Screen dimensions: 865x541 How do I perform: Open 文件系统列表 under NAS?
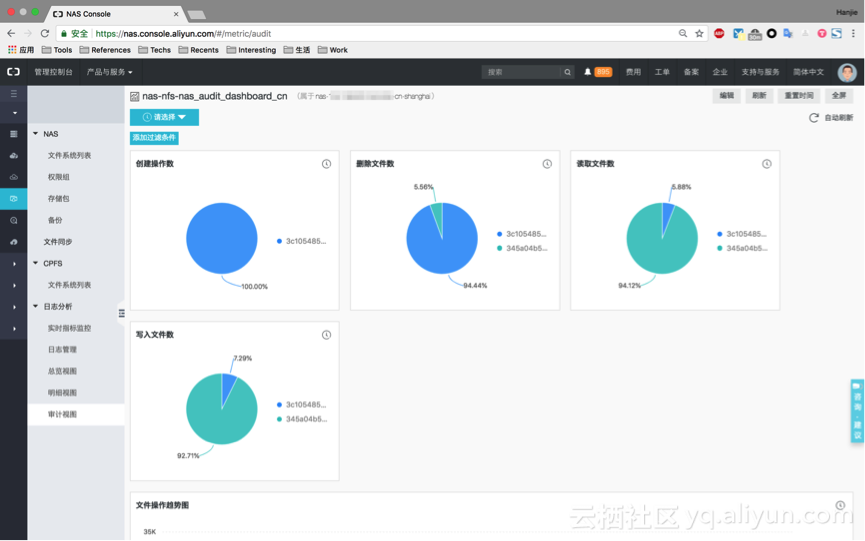click(70, 156)
